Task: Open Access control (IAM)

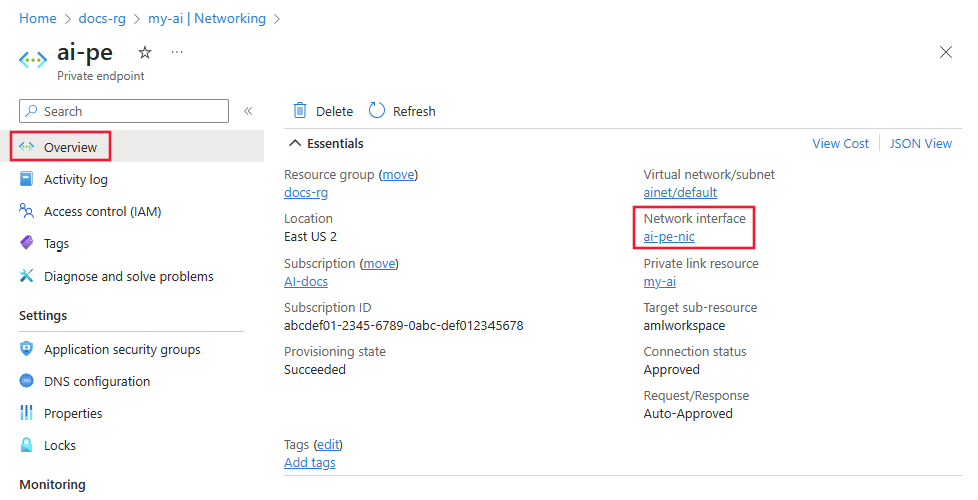Action: [x=102, y=211]
